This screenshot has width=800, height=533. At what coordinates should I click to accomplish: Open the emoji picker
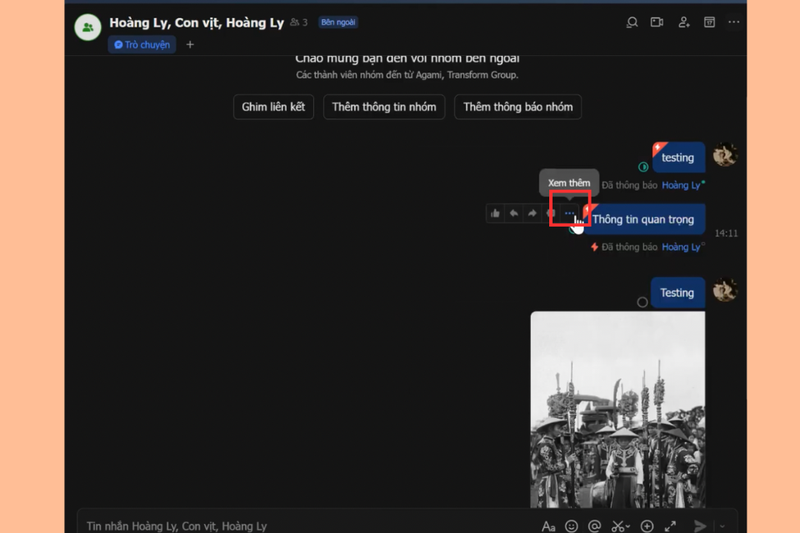[571, 526]
